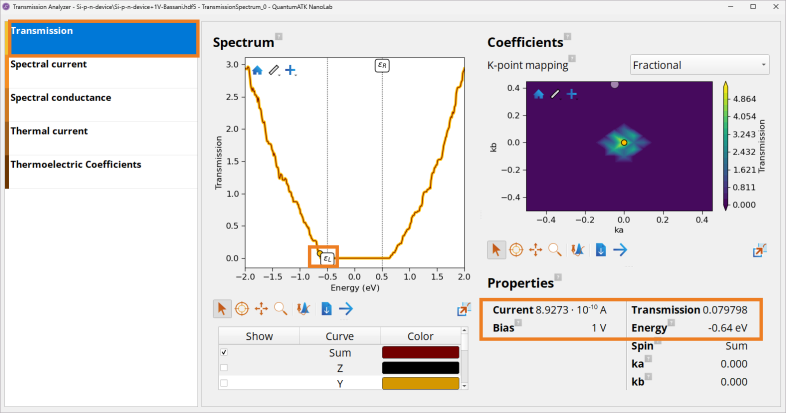Click the curve peak icon under Spectrum plot
This screenshot has height=413, width=786.
(x=303, y=309)
